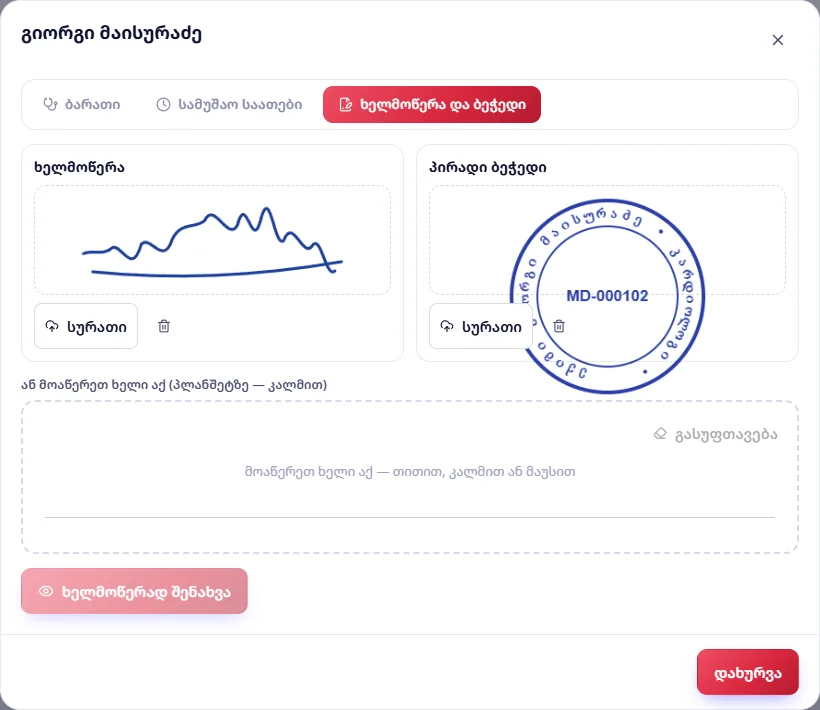Click the გიორგი მაისურაძე dialog title

click(111, 34)
